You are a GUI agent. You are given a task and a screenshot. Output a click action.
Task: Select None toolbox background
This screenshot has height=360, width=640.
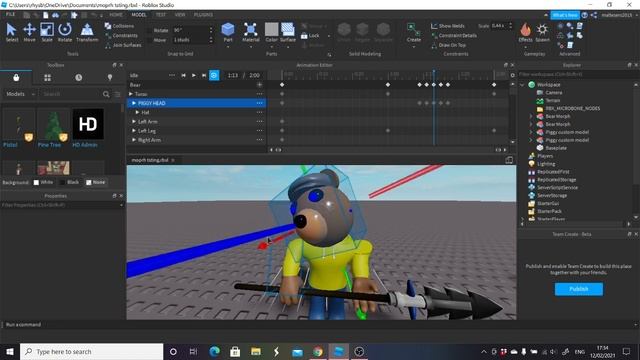click(96, 182)
